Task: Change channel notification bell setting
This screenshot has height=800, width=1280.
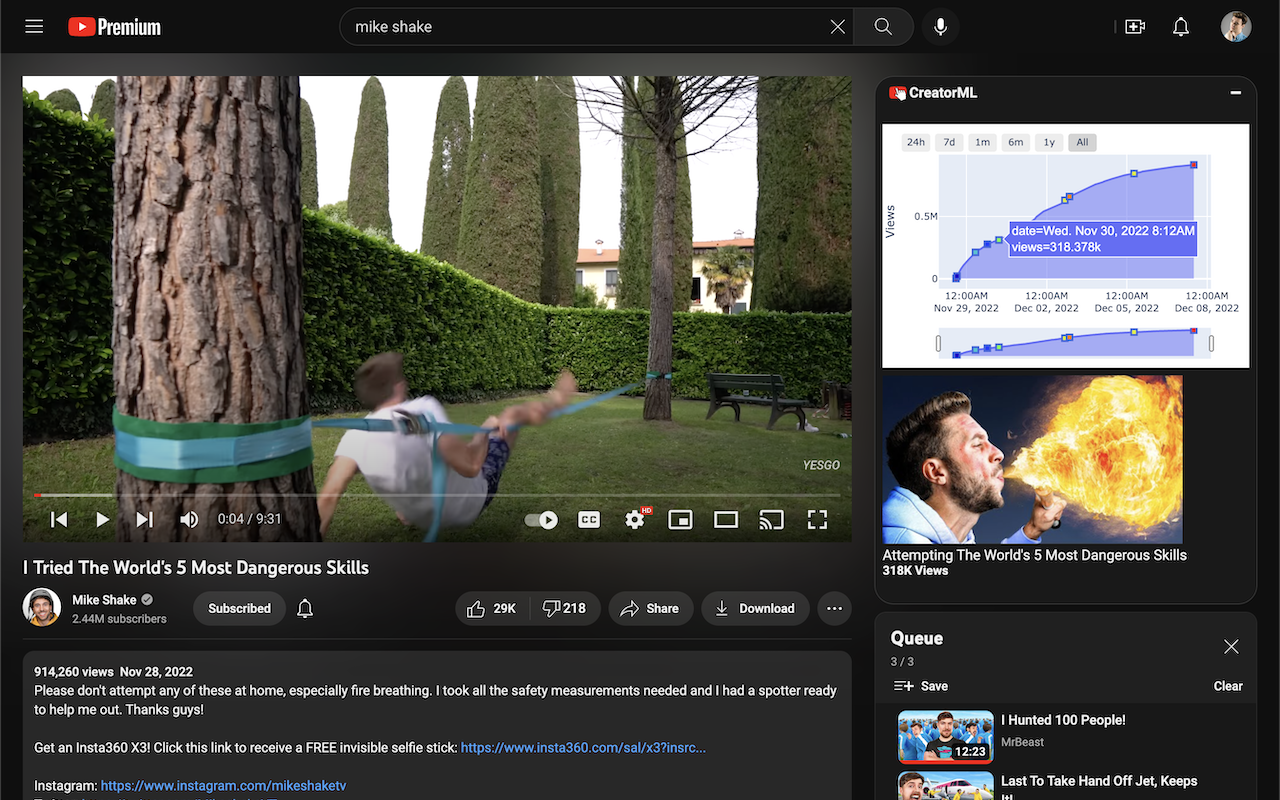Action: tap(305, 608)
